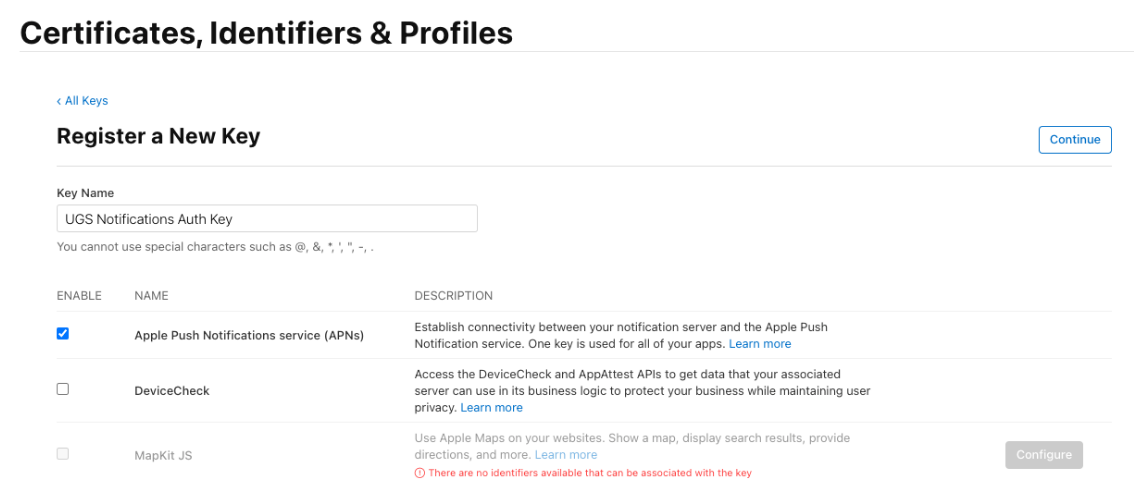This screenshot has width=1134, height=491.
Task: Select the DESCRIPTION column header
Action: pos(453,296)
